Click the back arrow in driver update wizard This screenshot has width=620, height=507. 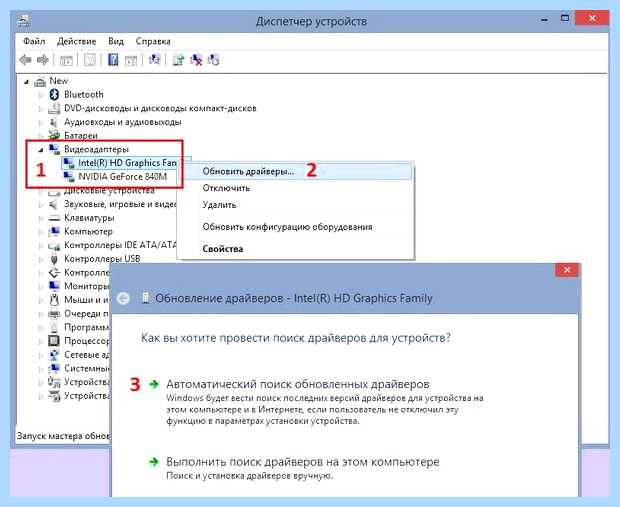click(123, 298)
